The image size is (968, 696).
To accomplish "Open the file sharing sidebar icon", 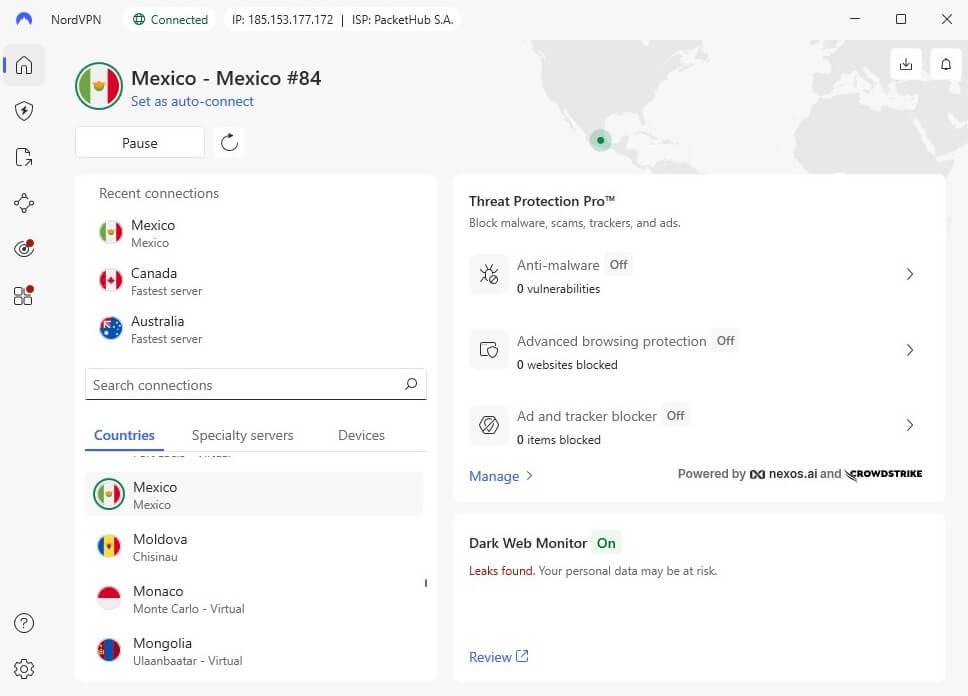I will coord(23,157).
